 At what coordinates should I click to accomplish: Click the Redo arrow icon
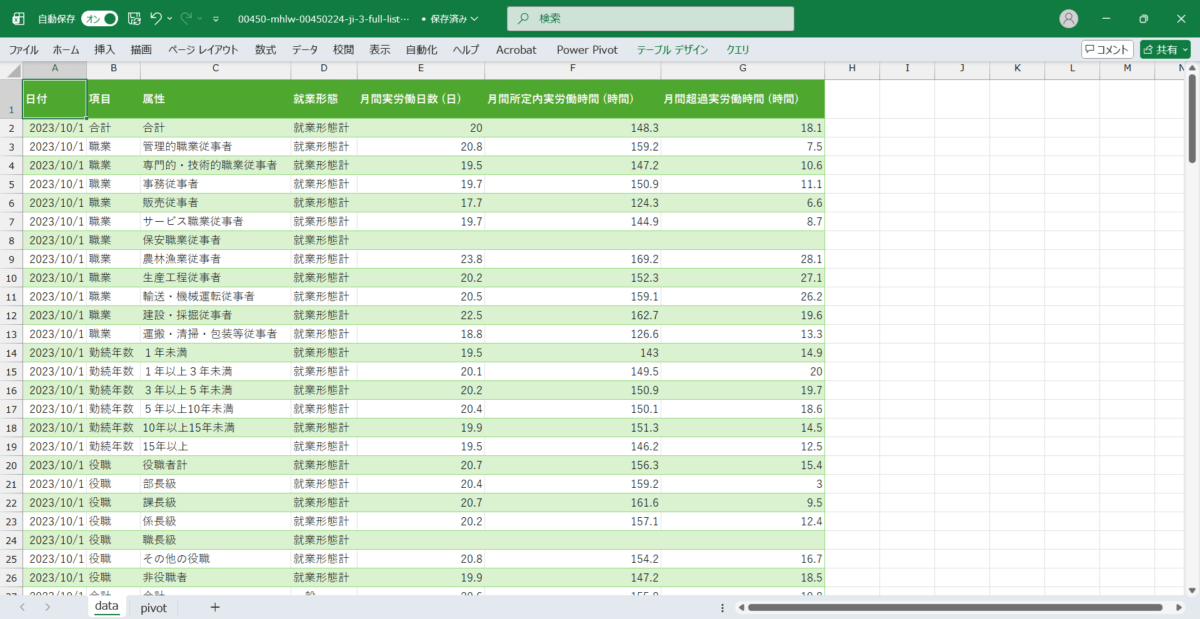point(186,19)
